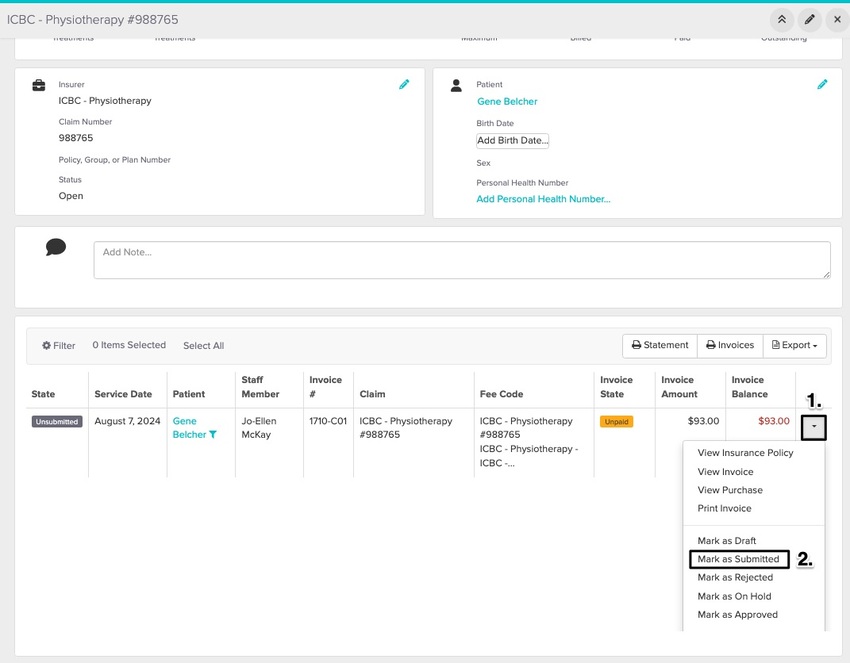Image resolution: width=850 pixels, height=663 pixels.
Task: Click the speech bubble note icon
Action: (x=56, y=247)
